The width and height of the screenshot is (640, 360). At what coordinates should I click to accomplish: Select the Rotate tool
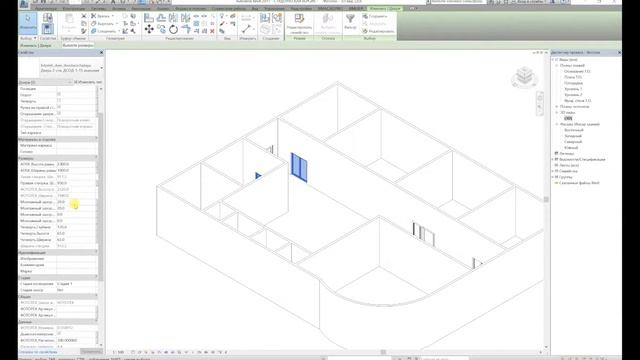pyautogui.click(x=173, y=29)
